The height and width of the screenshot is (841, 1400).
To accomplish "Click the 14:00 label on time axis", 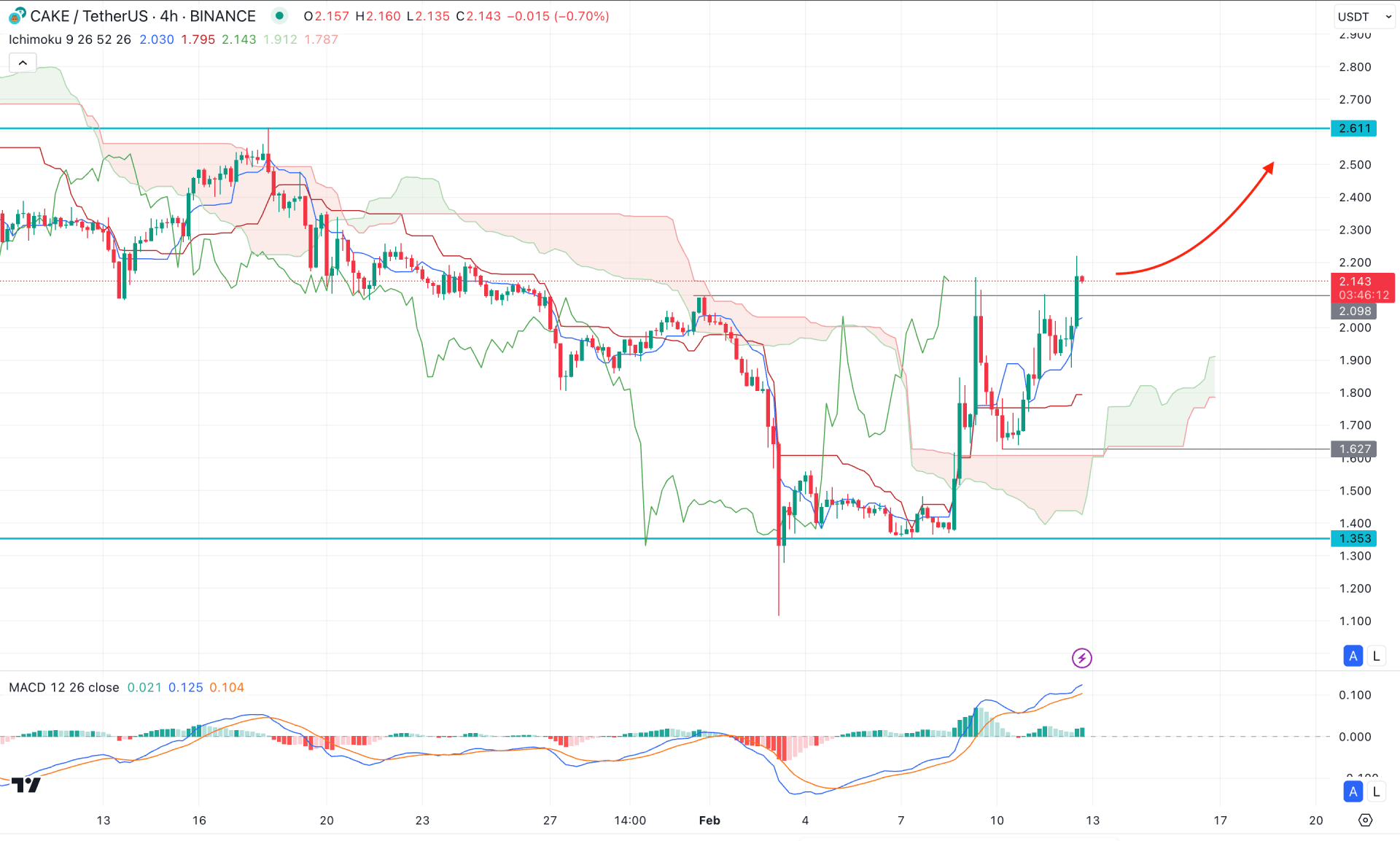I will point(630,821).
